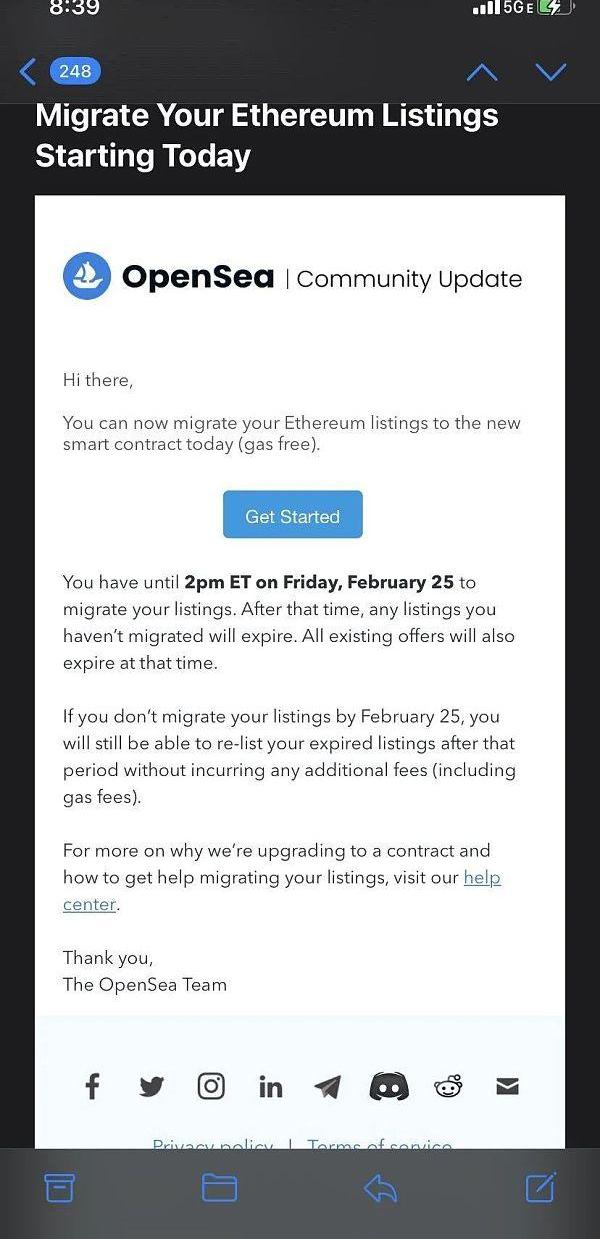Screen dimensions: 600x1239
Task: Open the Terms of service link
Action: click(380, 1145)
